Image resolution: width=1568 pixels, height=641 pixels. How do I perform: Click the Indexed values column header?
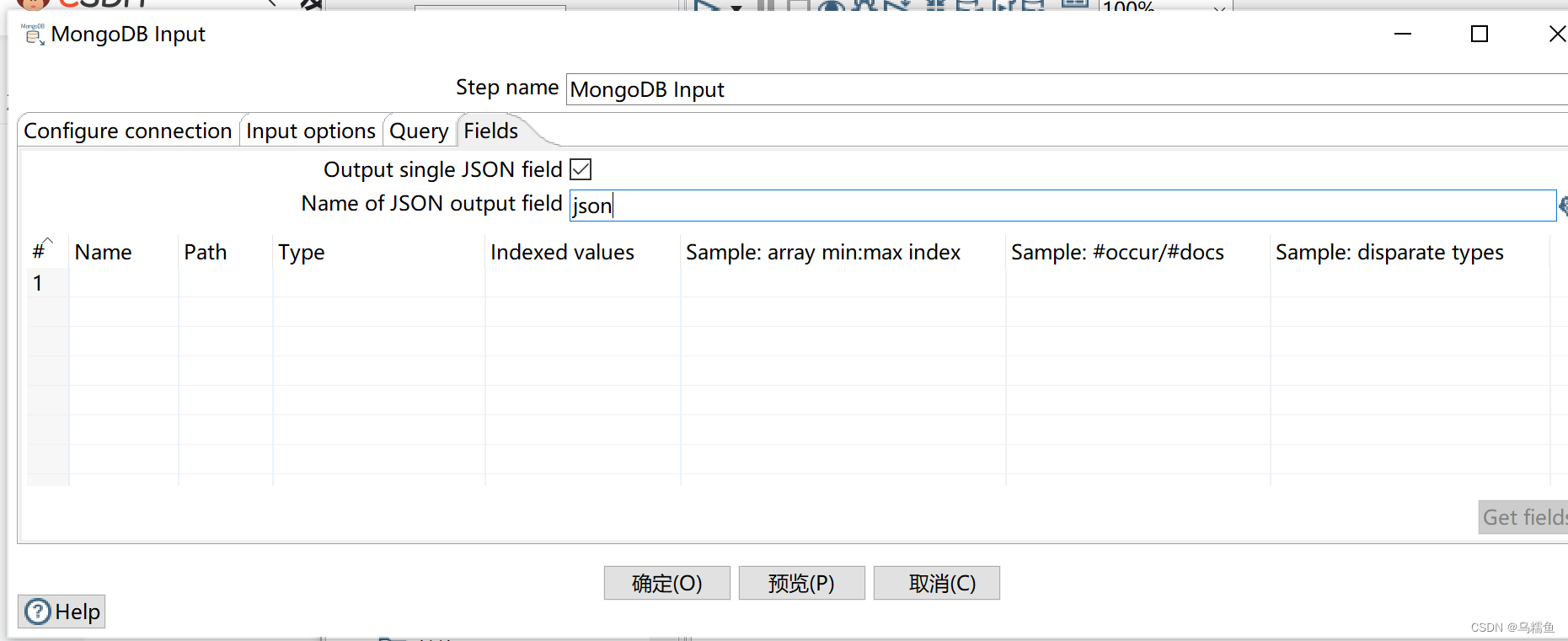(583, 252)
